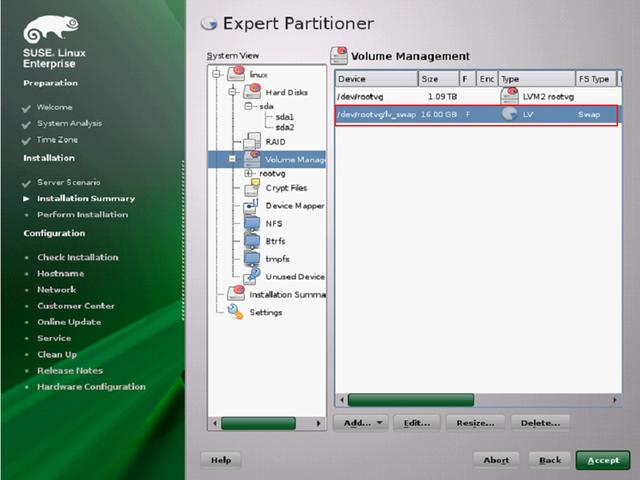The height and width of the screenshot is (480, 640).
Task: Select the /dev/rootvg table row
Action: click(x=478, y=96)
